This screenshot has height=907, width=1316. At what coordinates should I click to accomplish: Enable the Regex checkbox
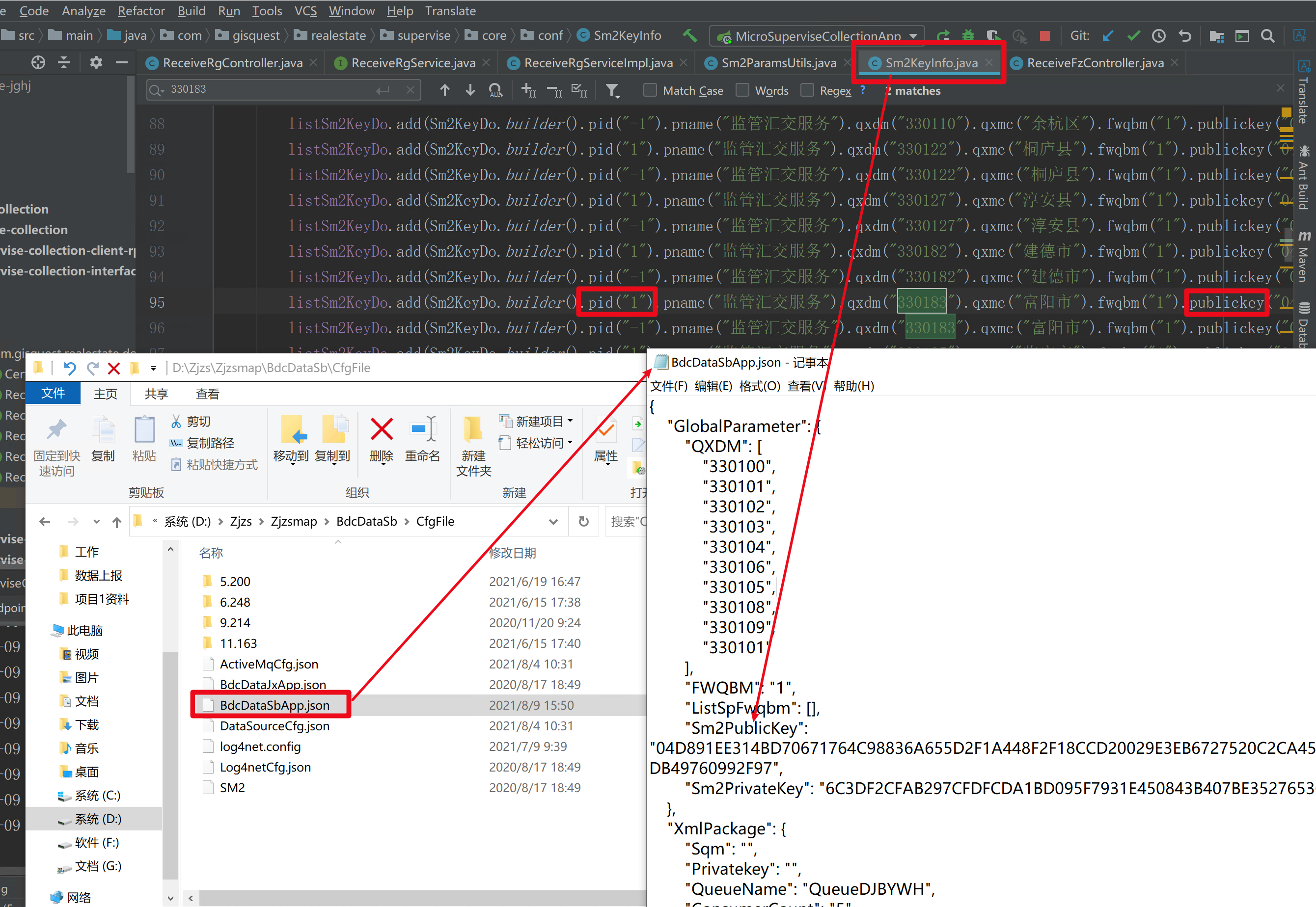[807, 90]
